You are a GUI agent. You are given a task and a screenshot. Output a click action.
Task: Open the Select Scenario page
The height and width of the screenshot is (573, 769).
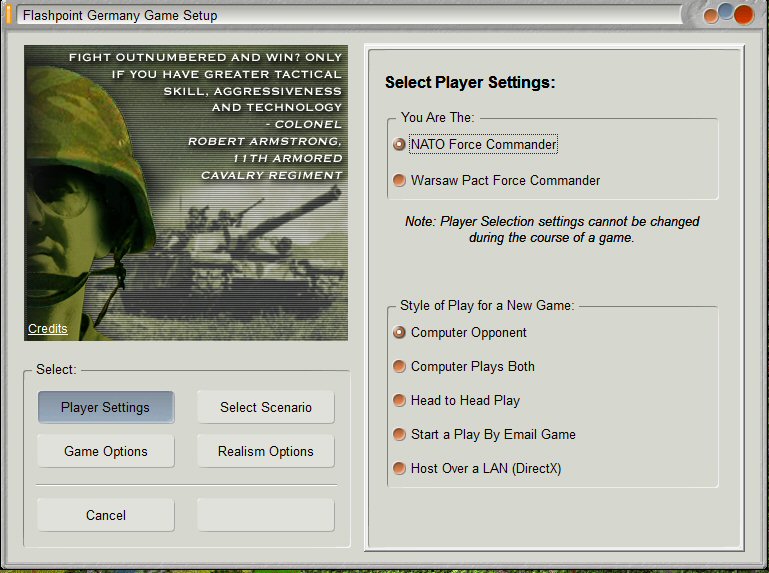click(x=266, y=407)
